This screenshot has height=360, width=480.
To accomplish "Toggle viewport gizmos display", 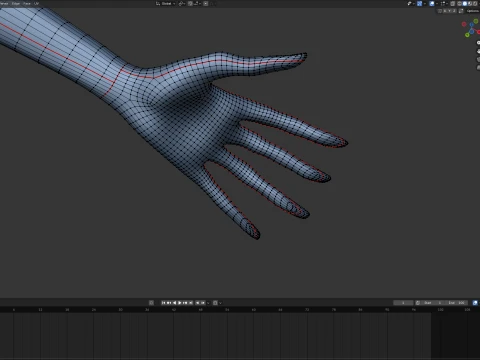I will [419, 4].
